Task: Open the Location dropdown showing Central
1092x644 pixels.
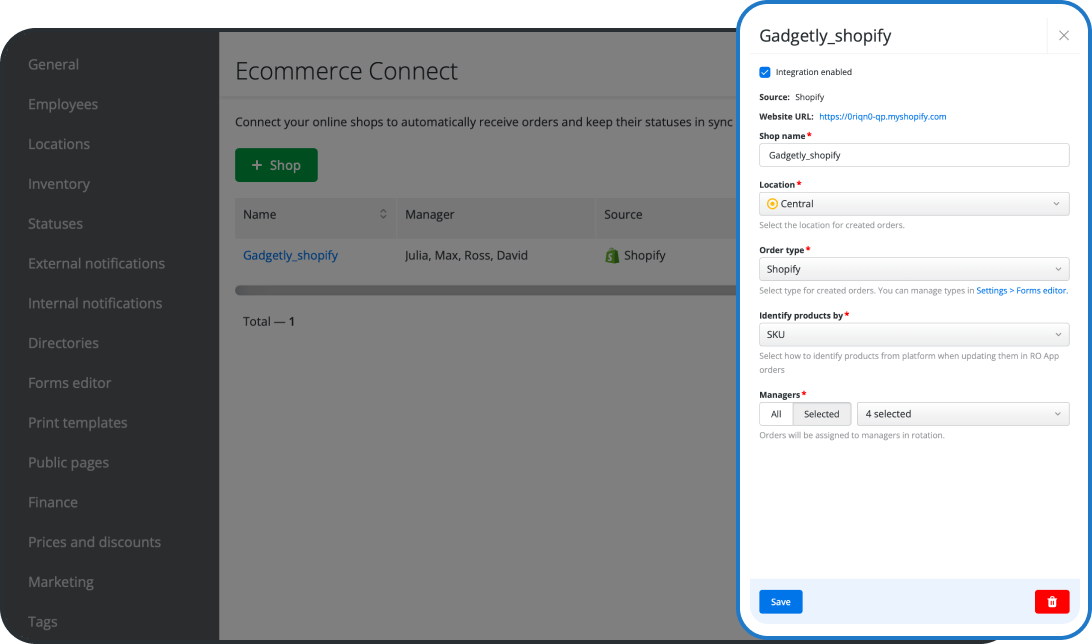Action: (913, 203)
